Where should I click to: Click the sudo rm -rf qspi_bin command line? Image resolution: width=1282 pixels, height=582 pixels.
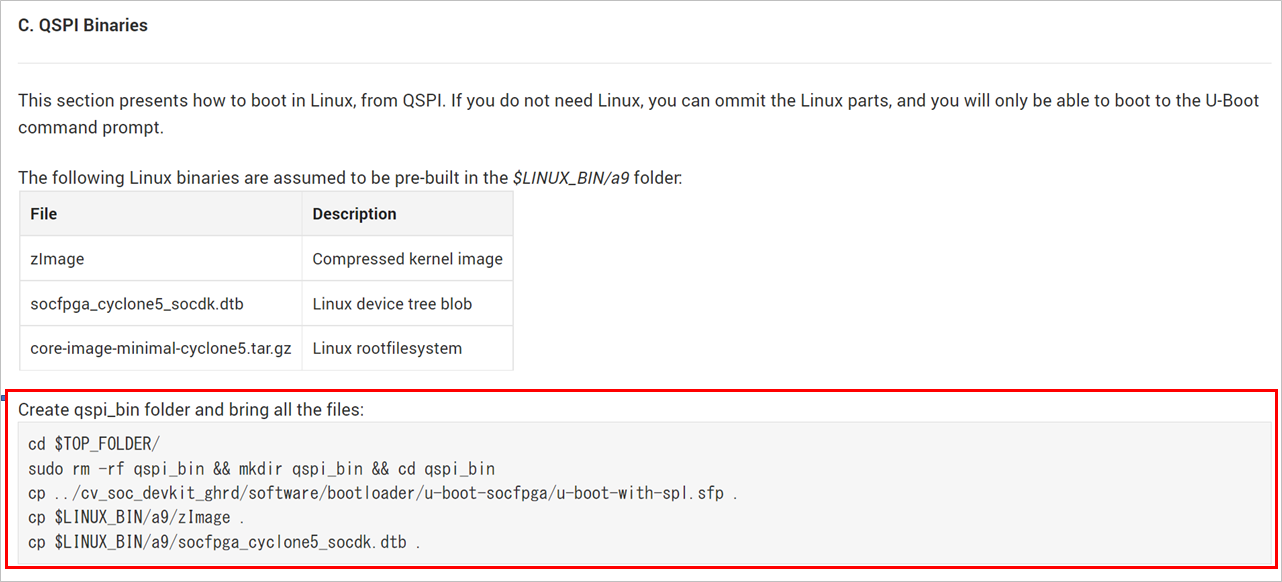[262, 469]
